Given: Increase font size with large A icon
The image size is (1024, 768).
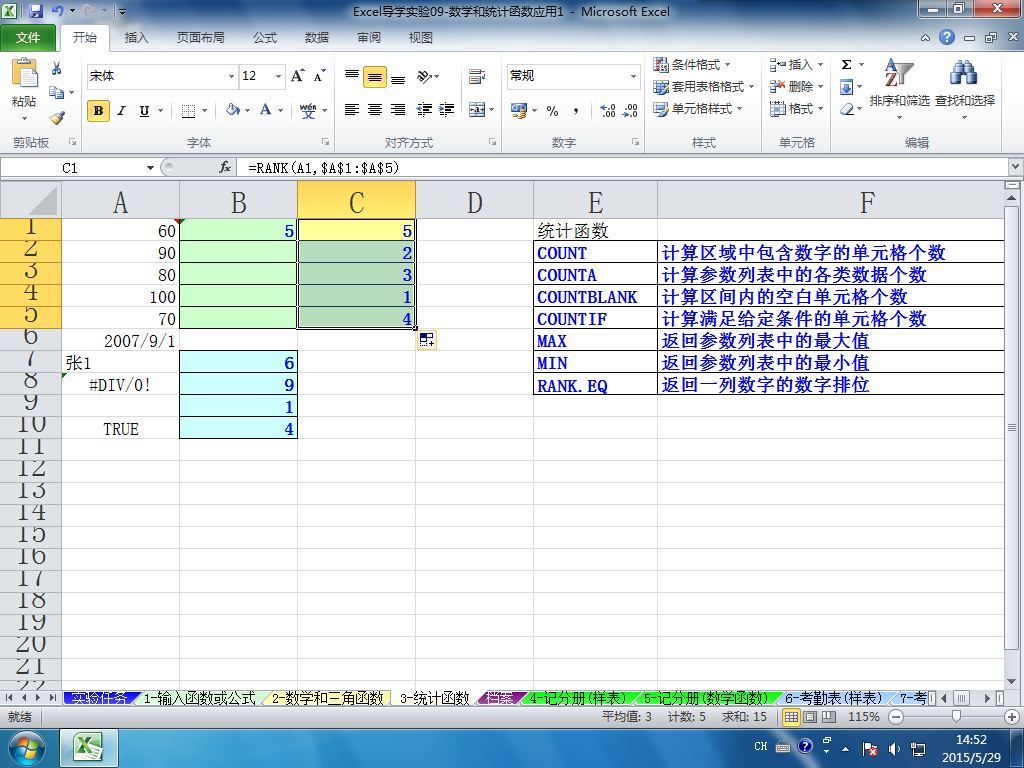Looking at the screenshot, I should 298,76.
